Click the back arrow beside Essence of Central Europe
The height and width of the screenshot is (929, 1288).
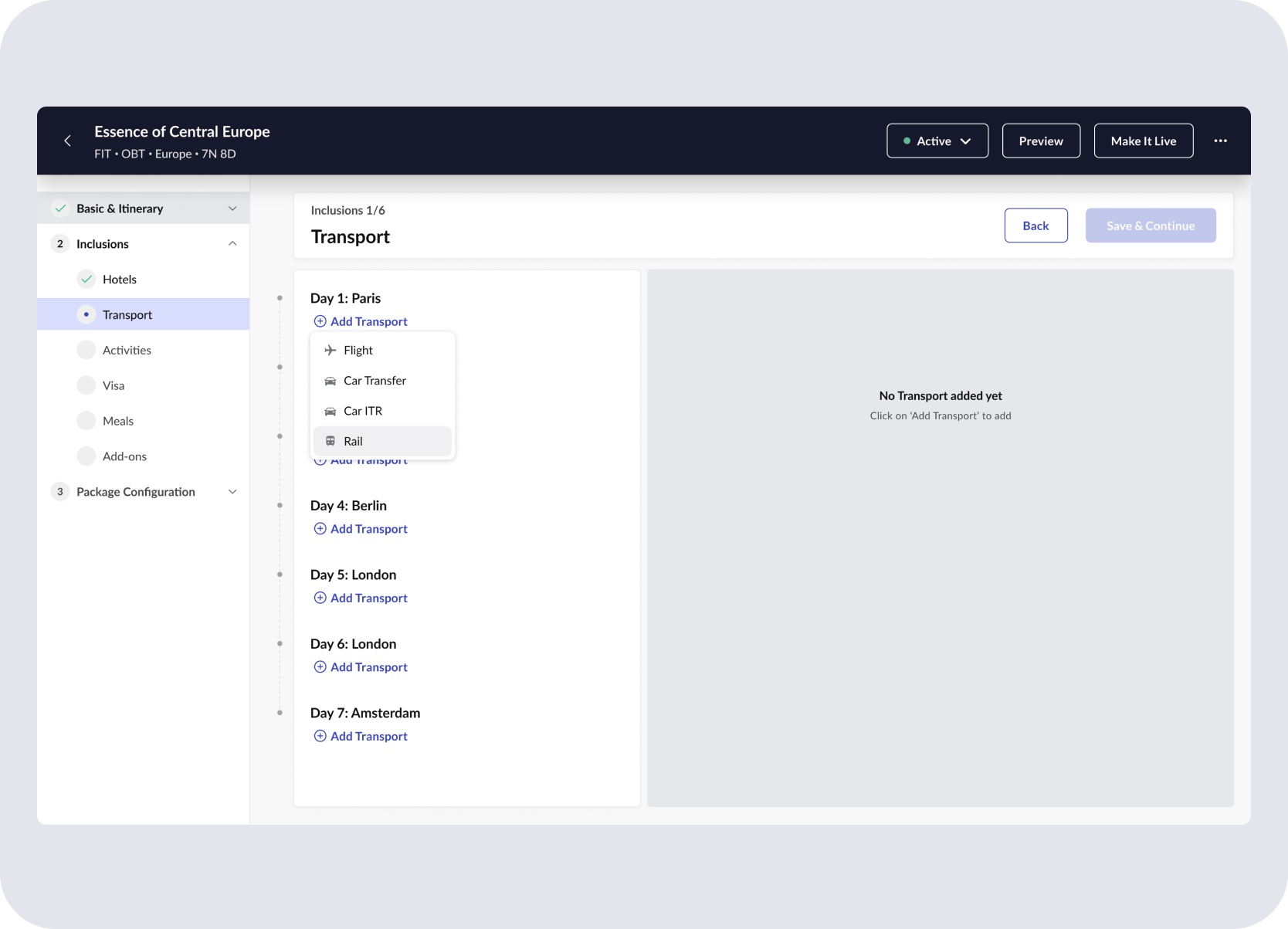68,141
